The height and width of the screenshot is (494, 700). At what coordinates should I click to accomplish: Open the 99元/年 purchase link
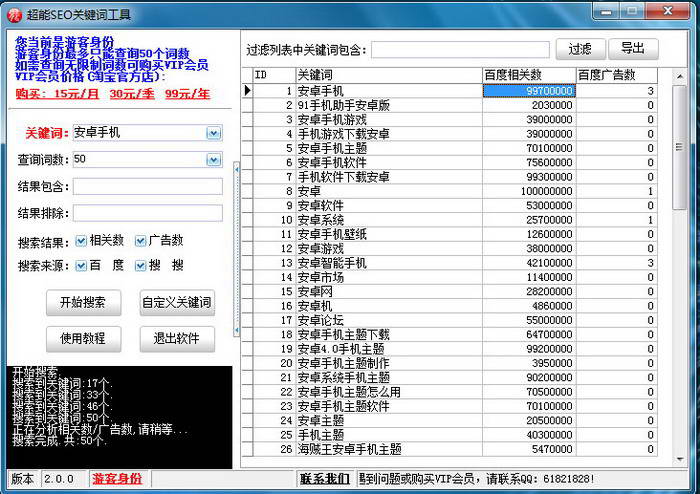(188, 94)
